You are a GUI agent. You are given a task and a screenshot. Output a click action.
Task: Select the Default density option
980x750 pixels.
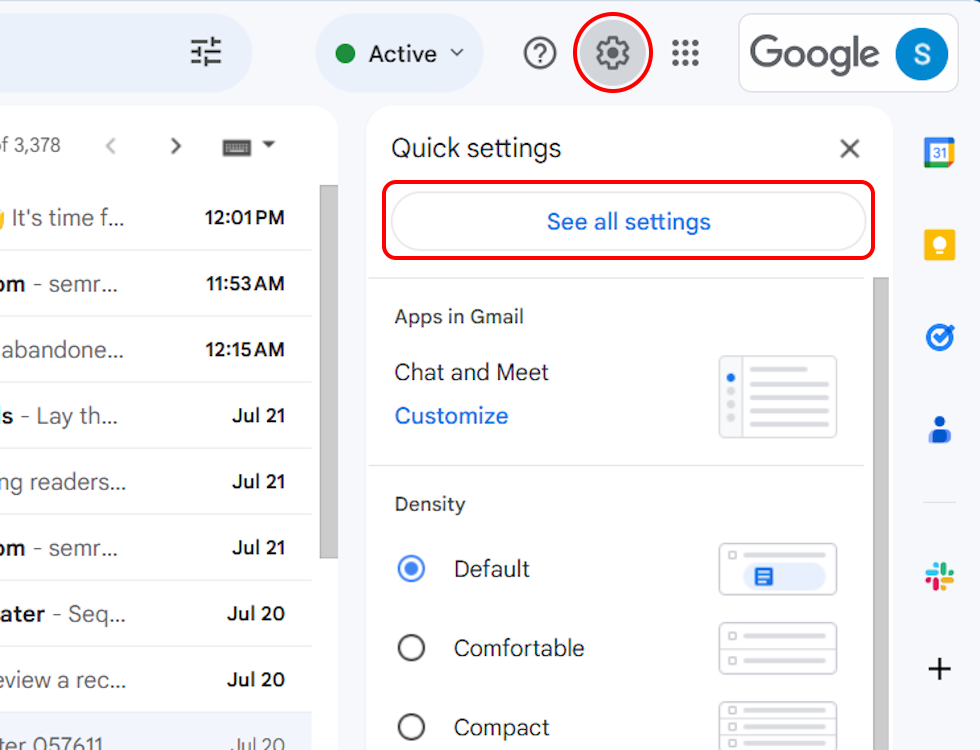(411, 568)
